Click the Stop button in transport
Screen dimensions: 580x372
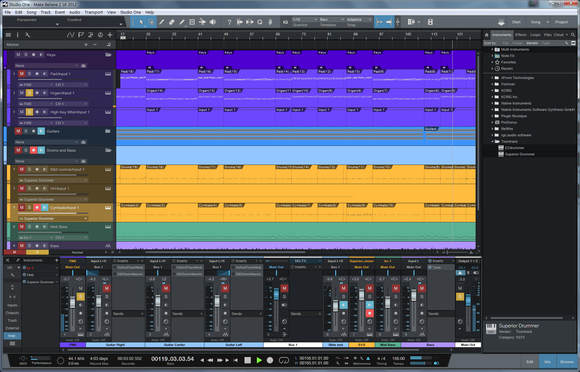coord(247,360)
